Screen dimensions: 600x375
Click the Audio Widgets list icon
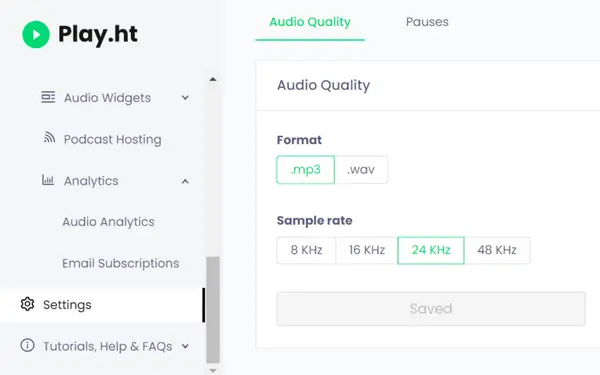48,97
